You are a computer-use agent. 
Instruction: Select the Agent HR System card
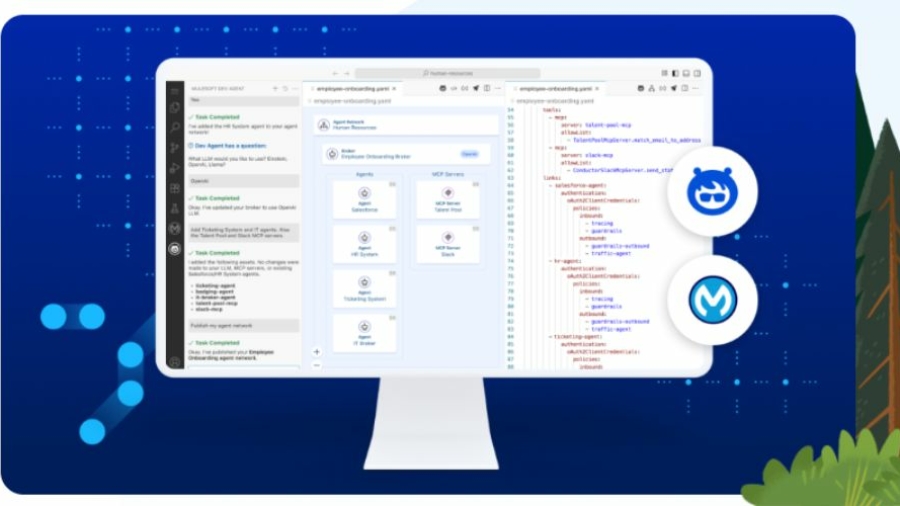pos(364,244)
